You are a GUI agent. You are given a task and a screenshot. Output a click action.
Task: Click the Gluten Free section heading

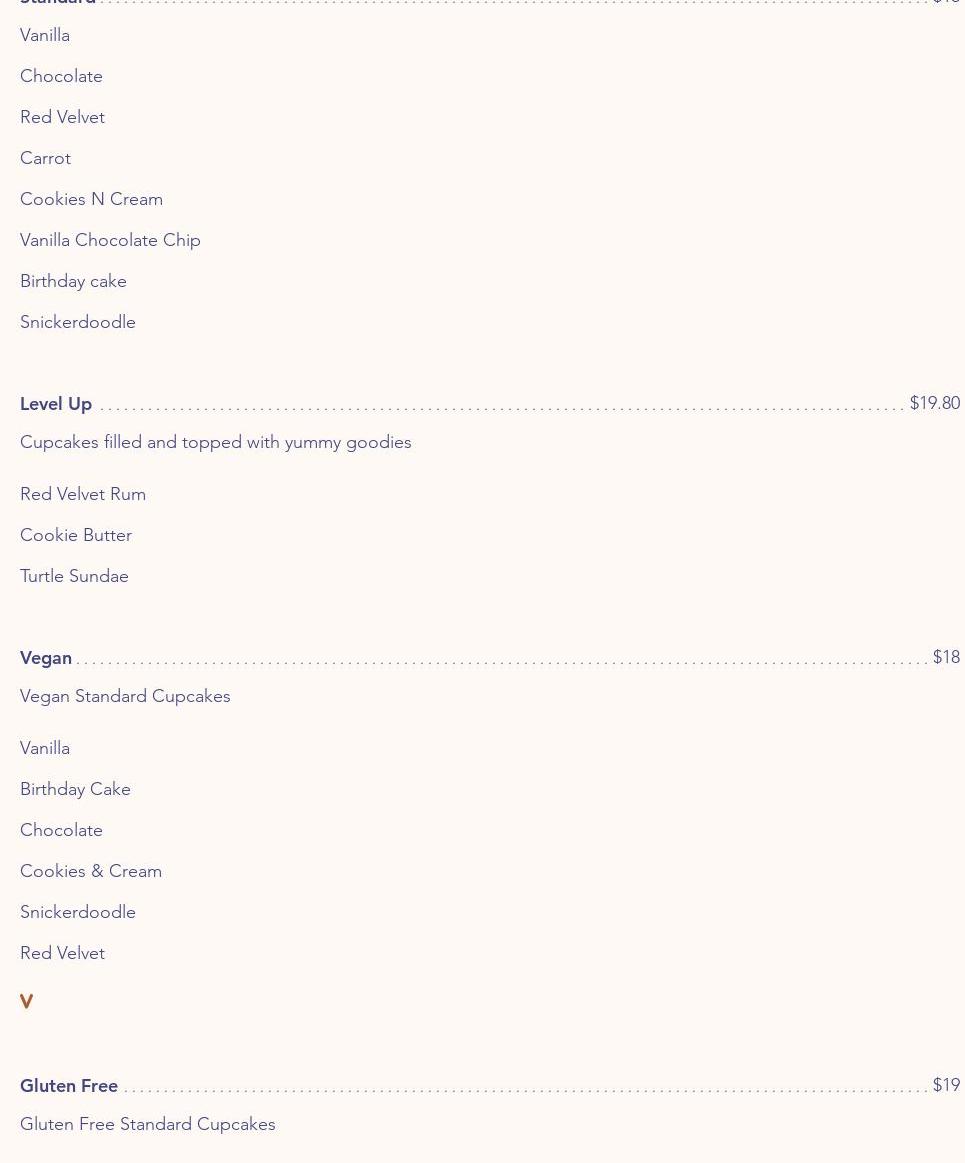click(x=69, y=1085)
